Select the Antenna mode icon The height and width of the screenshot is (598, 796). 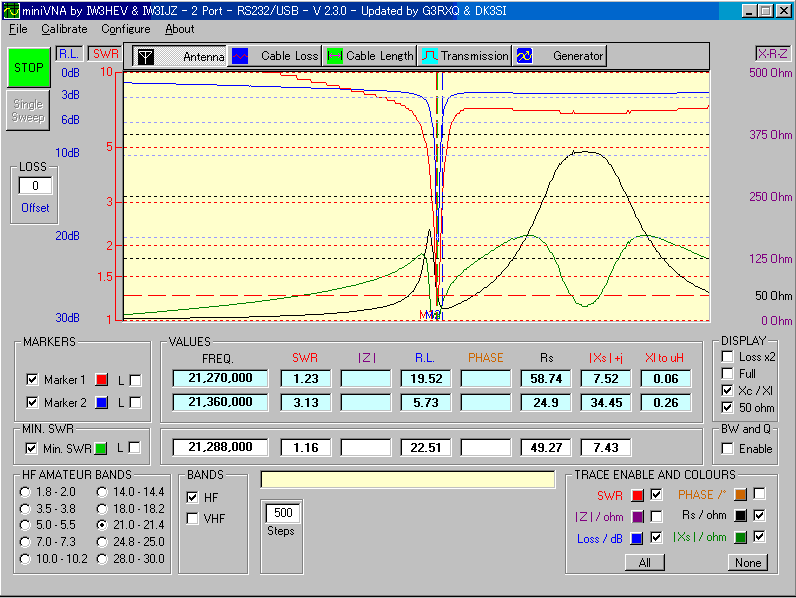click(x=146, y=56)
